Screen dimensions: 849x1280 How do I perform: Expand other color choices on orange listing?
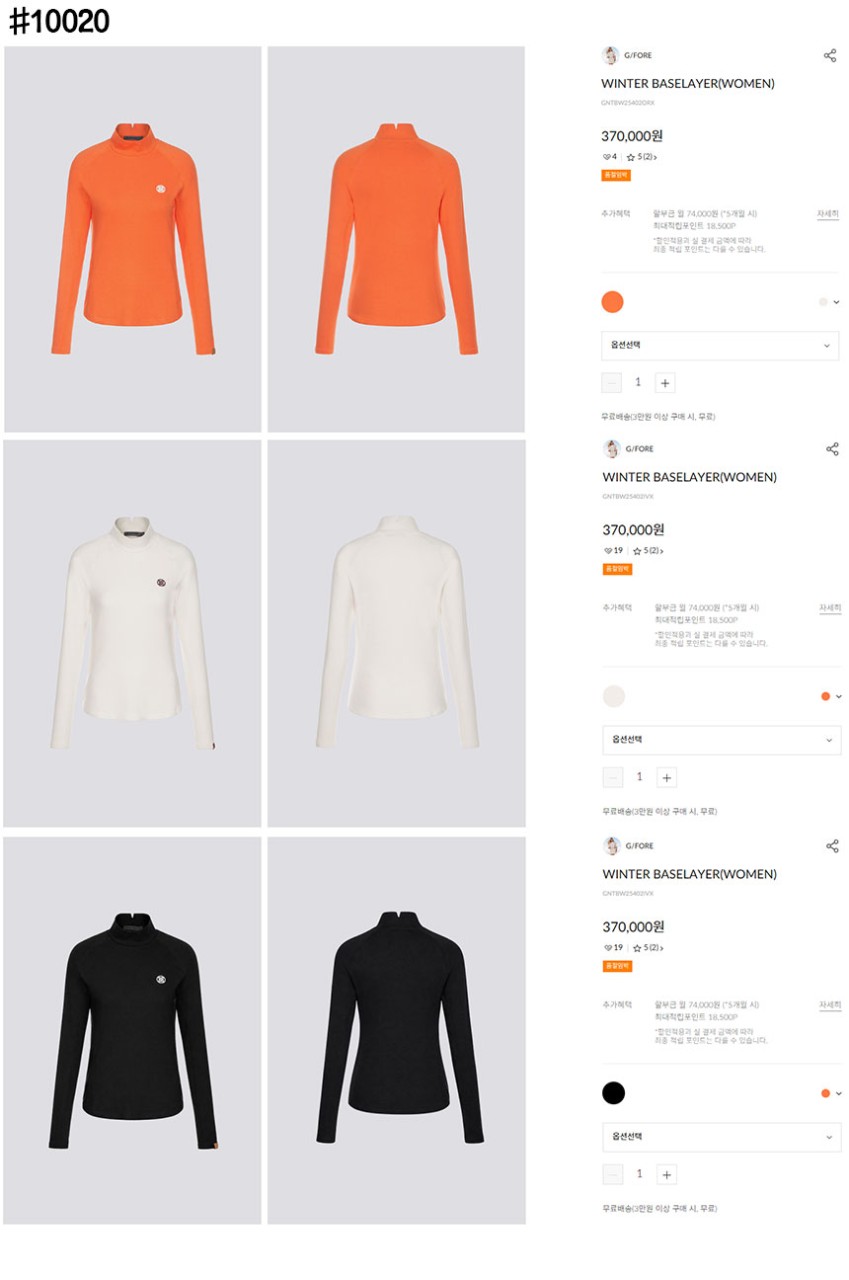(829, 302)
